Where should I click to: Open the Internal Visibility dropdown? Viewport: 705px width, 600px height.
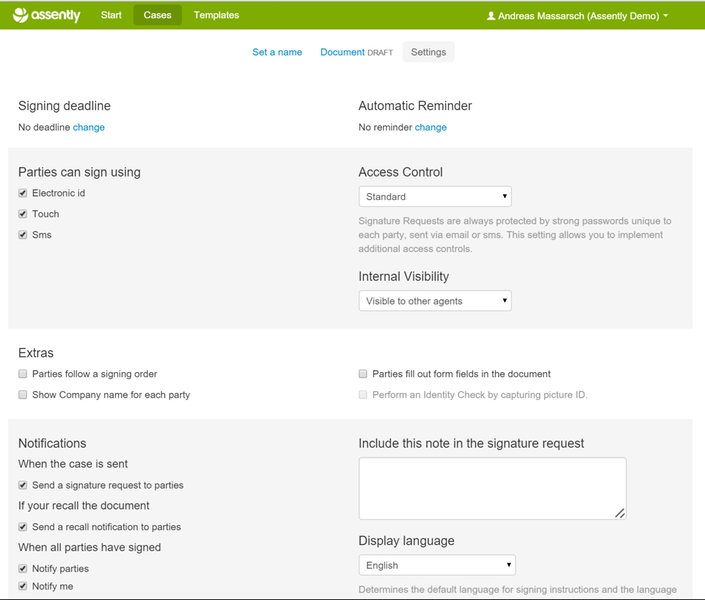pos(435,301)
